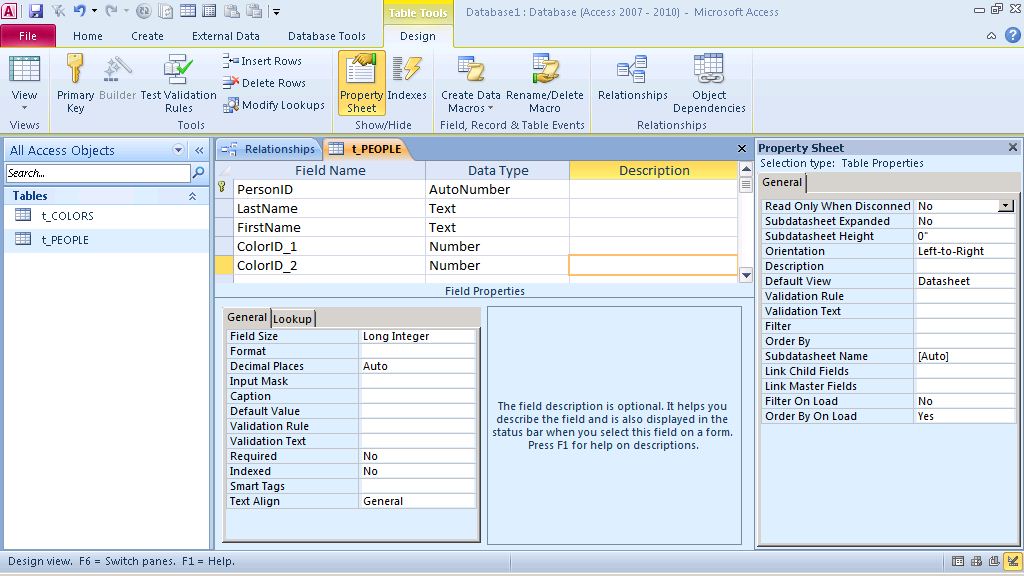Click the Indexed property value No
The height and width of the screenshot is (576, 1024).
(x=418, y=472)
